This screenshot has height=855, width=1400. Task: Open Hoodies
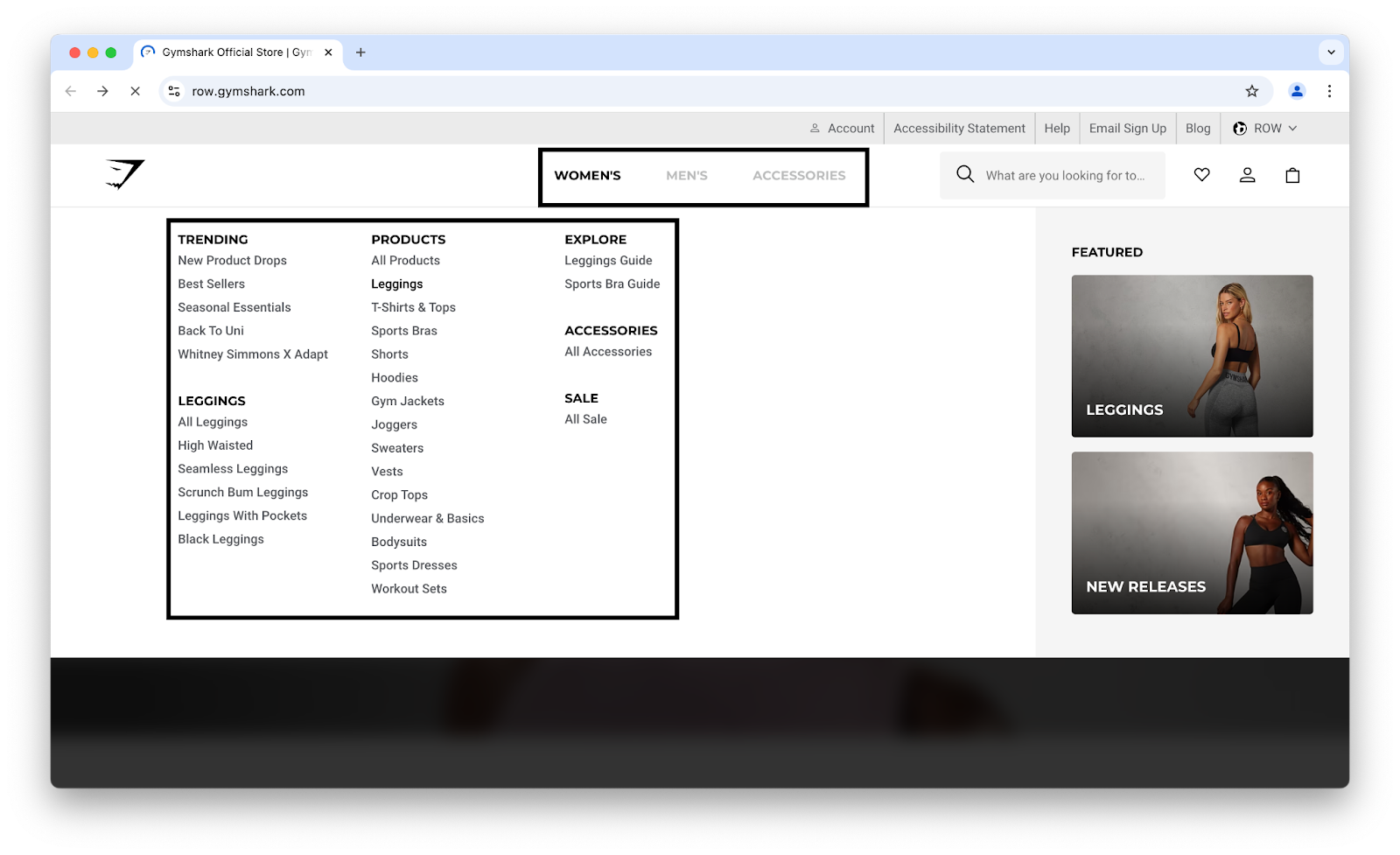point(394,378)
